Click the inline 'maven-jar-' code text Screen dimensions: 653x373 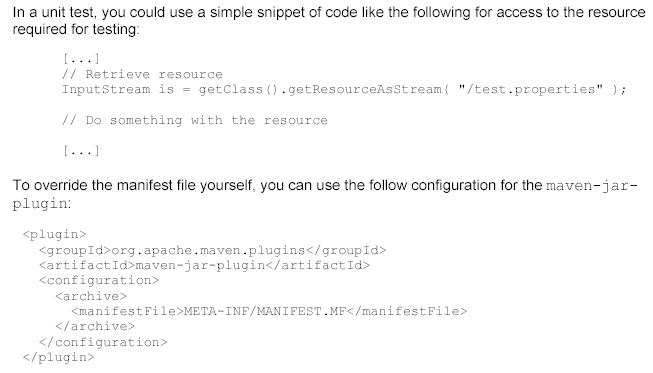[592, 185]
